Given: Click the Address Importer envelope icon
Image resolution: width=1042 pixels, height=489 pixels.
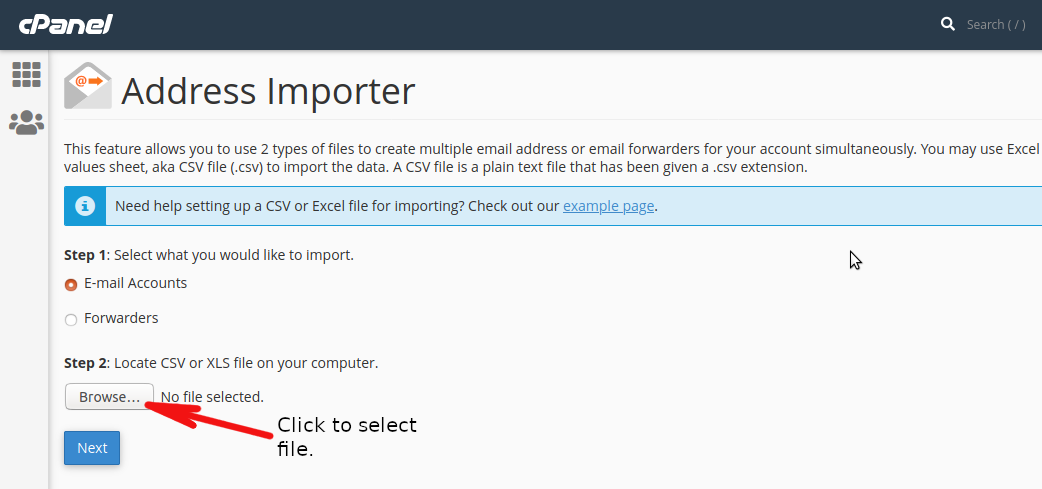Looking at the screenshot, I should (88, 86).
